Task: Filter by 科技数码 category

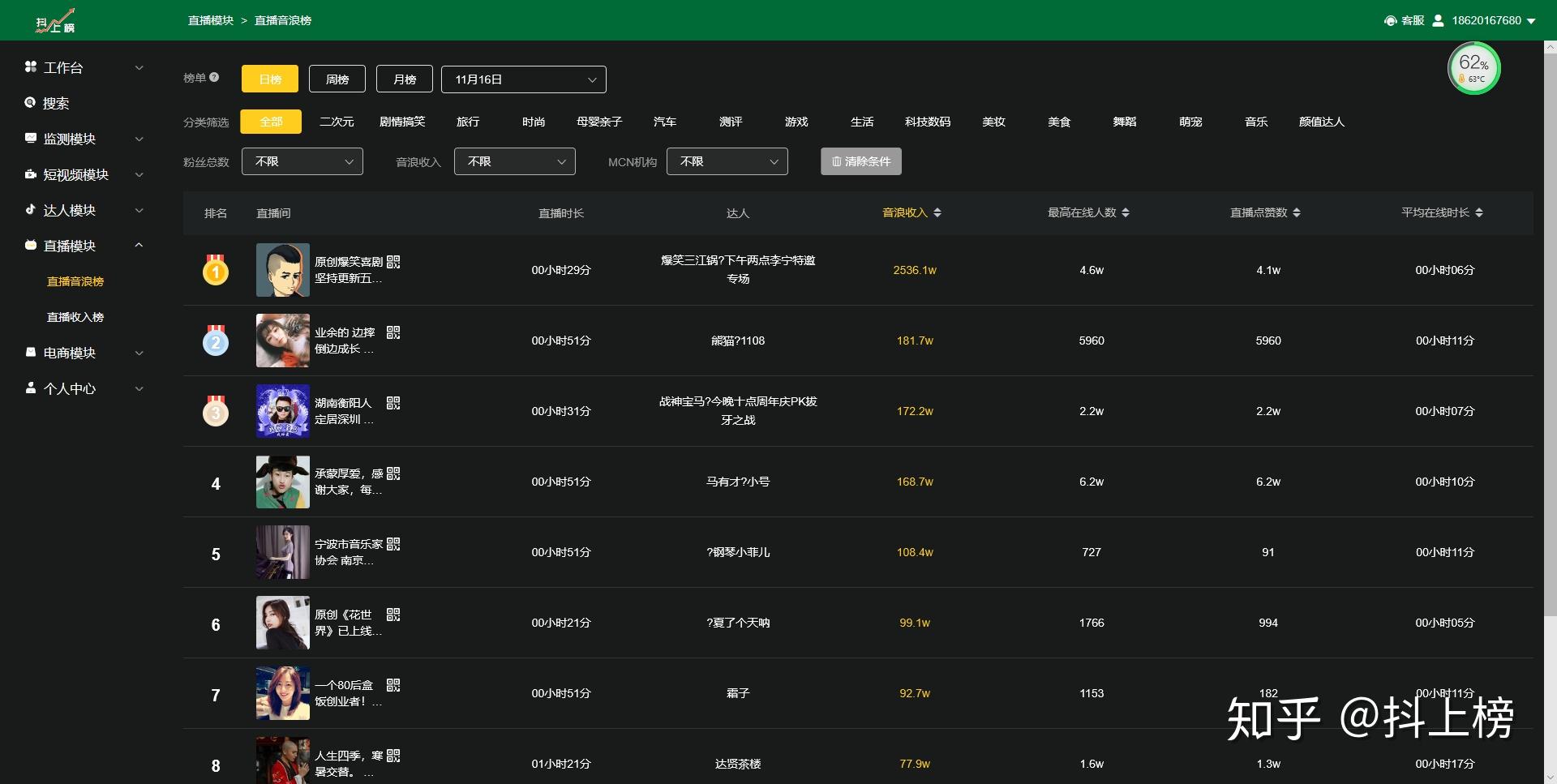Action: pos(928,122)
